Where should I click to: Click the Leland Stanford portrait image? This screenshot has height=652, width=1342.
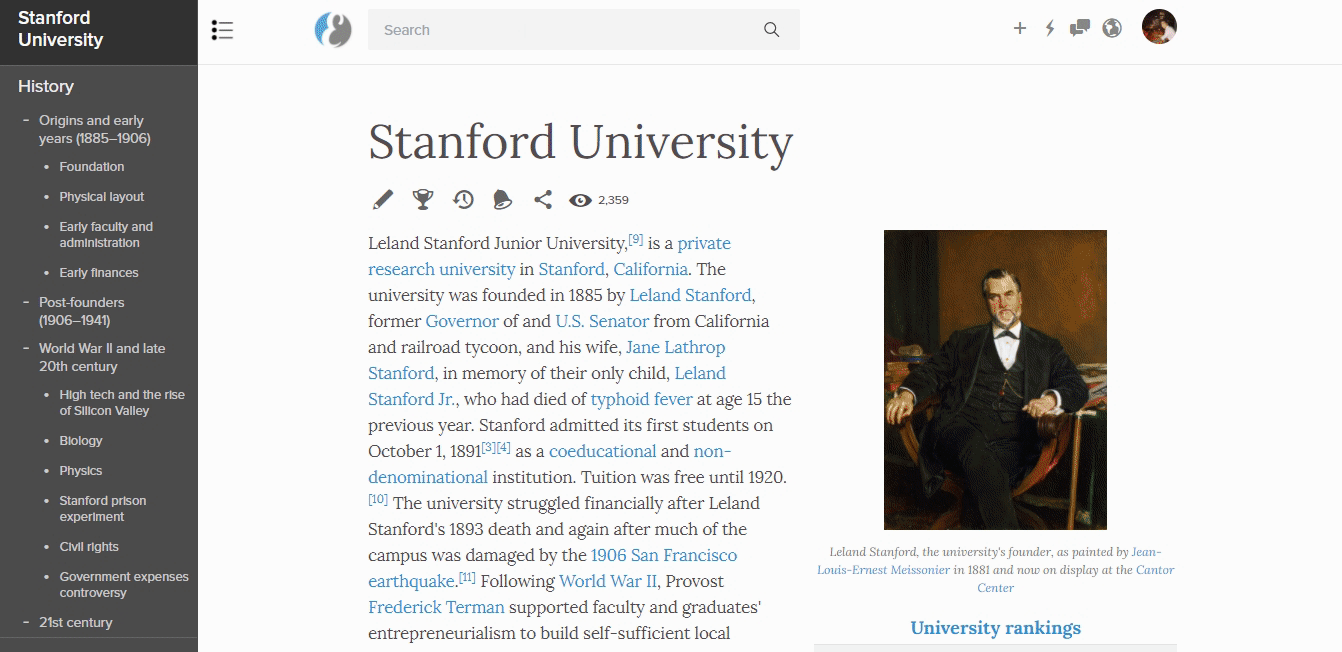point(995,380)
